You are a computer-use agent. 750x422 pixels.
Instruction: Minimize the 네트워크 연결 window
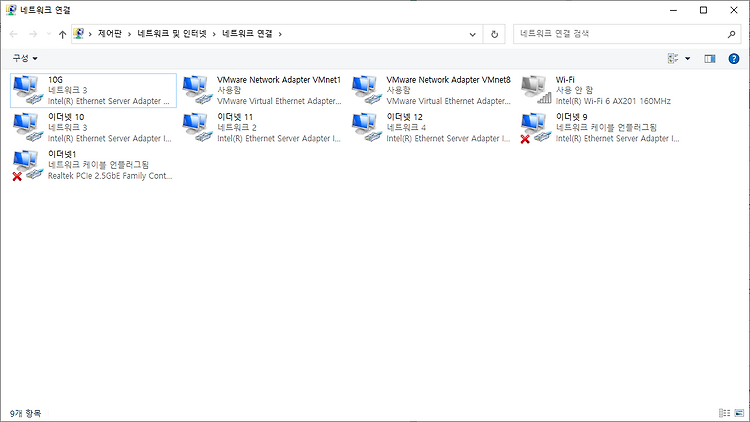pos(673,10)
